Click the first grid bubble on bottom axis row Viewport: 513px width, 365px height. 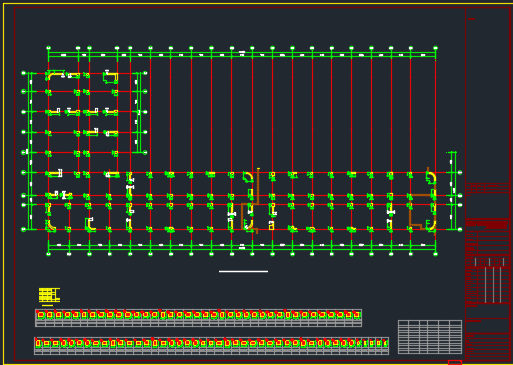point(49,254)
